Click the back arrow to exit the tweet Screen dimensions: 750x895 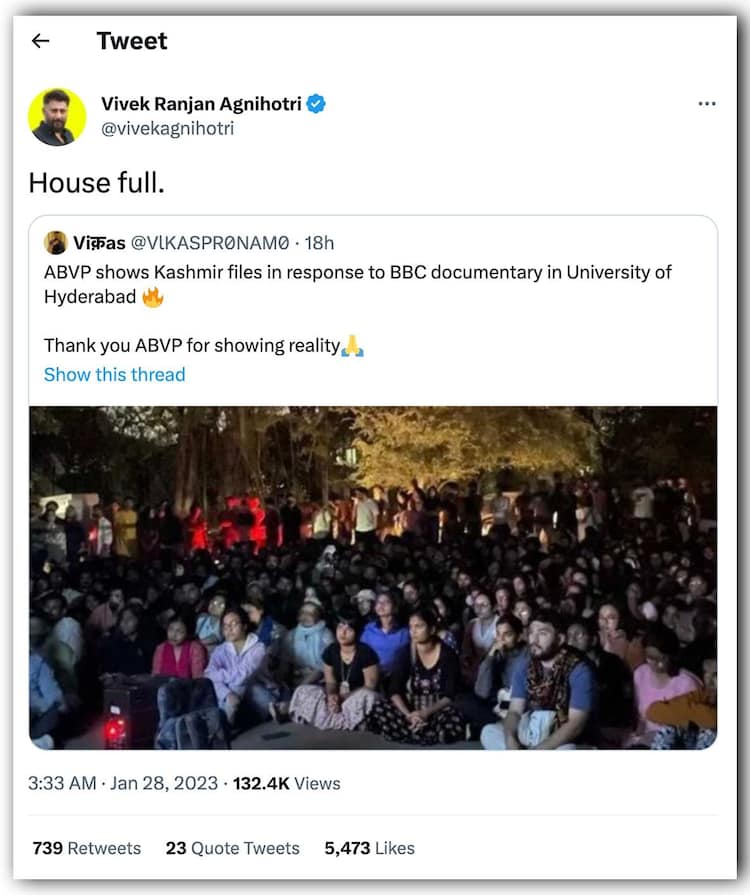click(x=40, y=40)
